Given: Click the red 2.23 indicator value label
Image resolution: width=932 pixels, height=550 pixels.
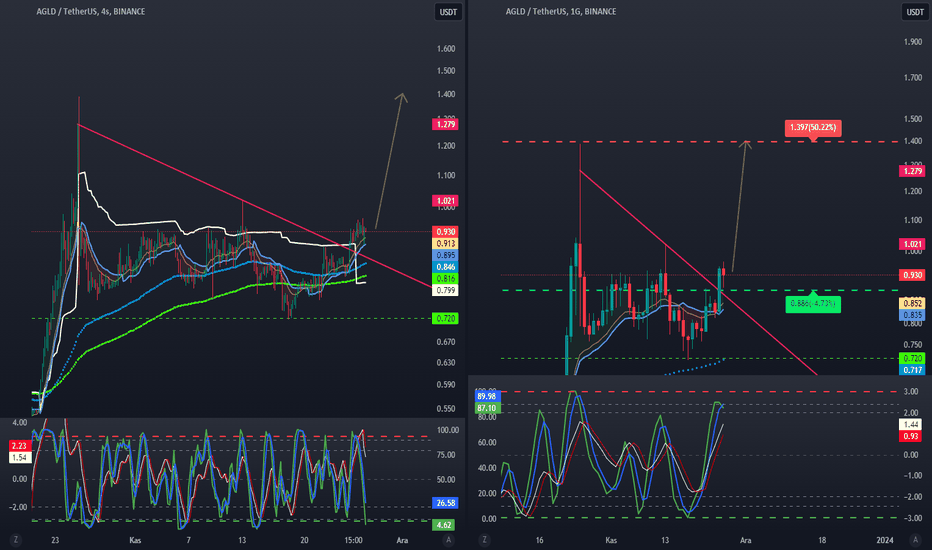Looking at the screenshot, I should [20, 446].
